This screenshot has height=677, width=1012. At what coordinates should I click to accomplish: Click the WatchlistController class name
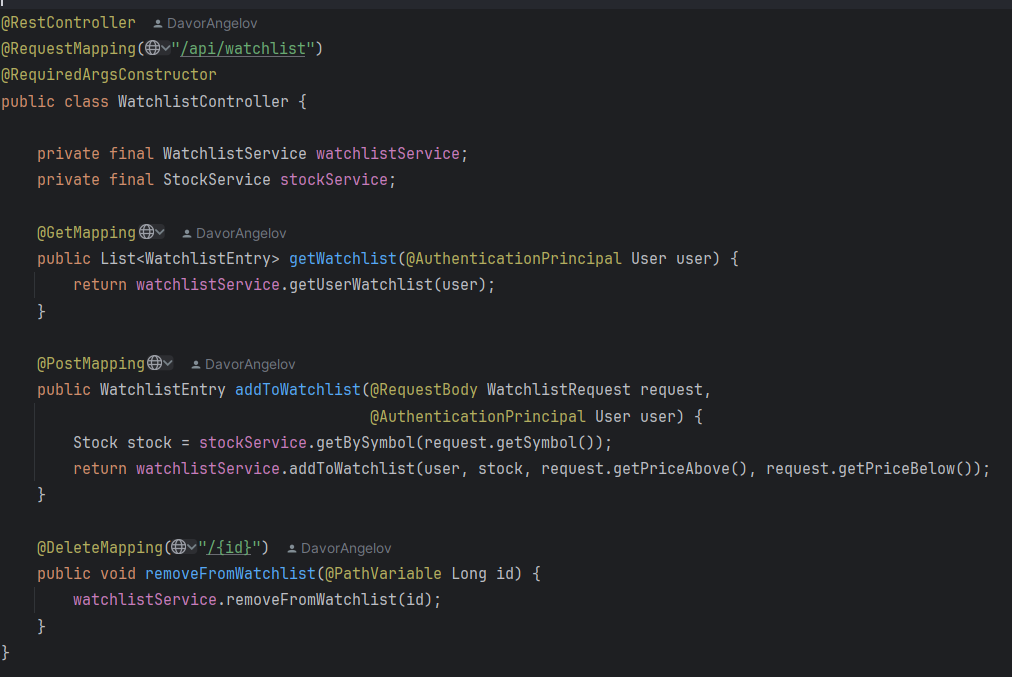[203, 101]
